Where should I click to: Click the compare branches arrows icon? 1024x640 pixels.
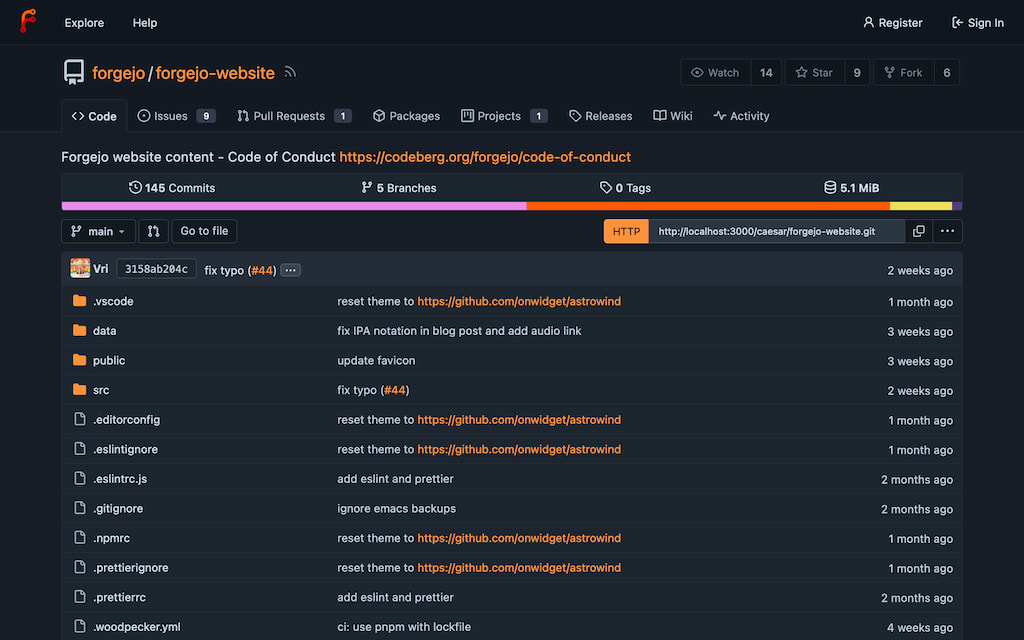click(x=152, y=231)
